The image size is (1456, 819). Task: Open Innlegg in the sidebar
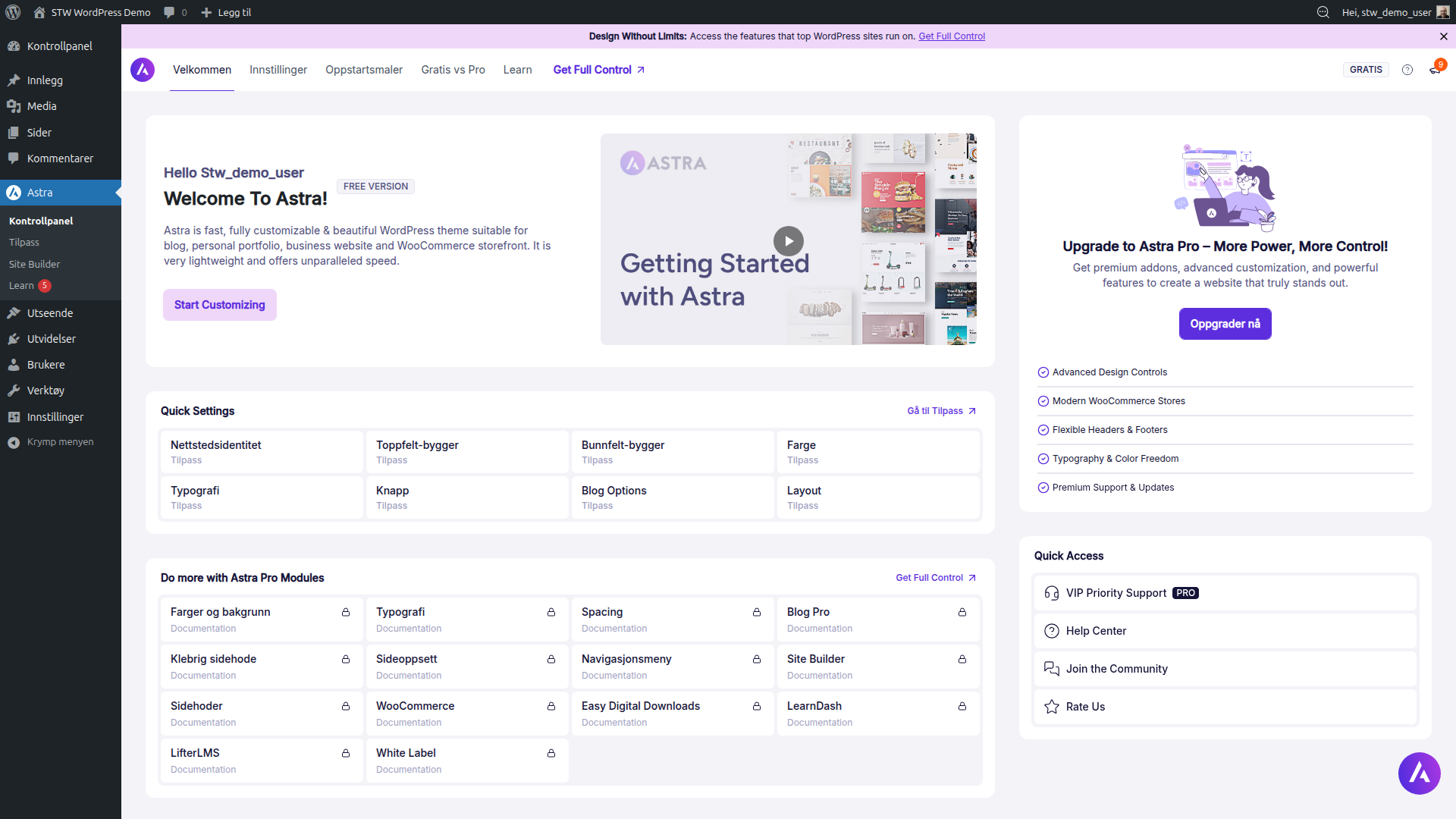61,80
